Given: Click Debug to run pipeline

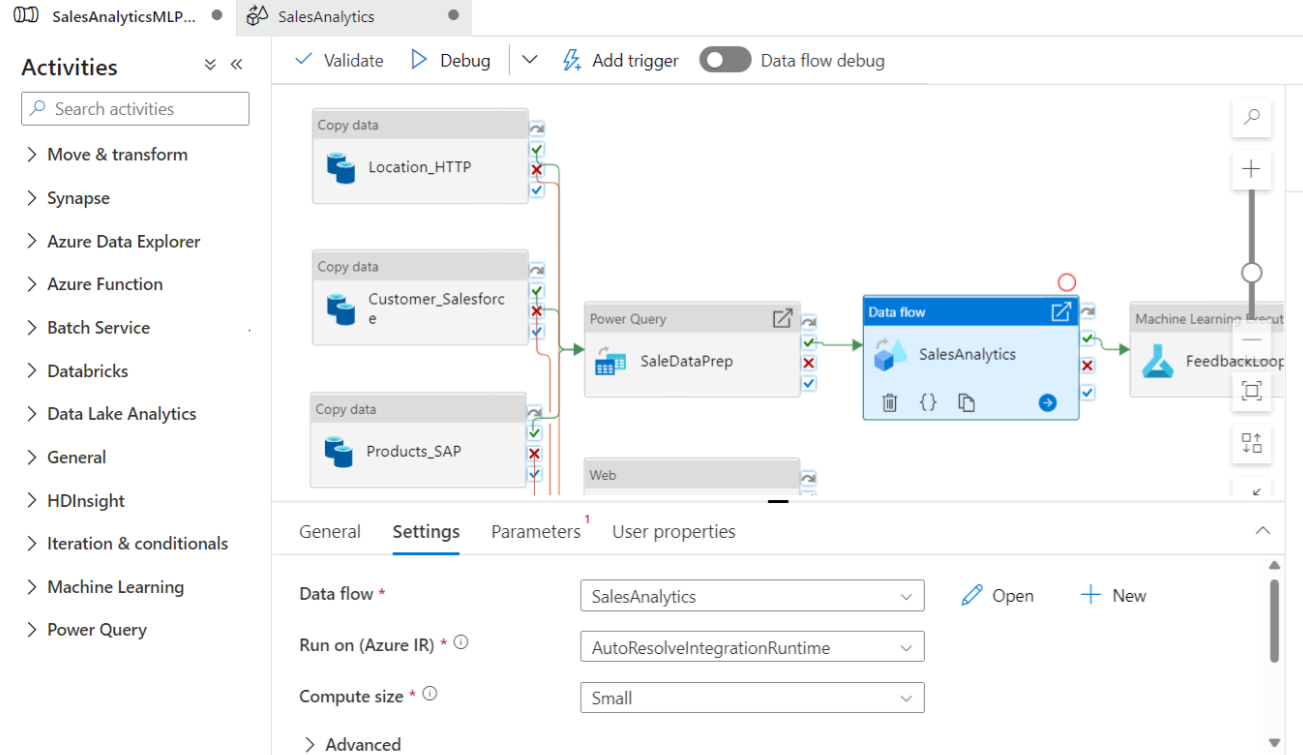Looking at the screenshot, I should click(x=451, y=60).
